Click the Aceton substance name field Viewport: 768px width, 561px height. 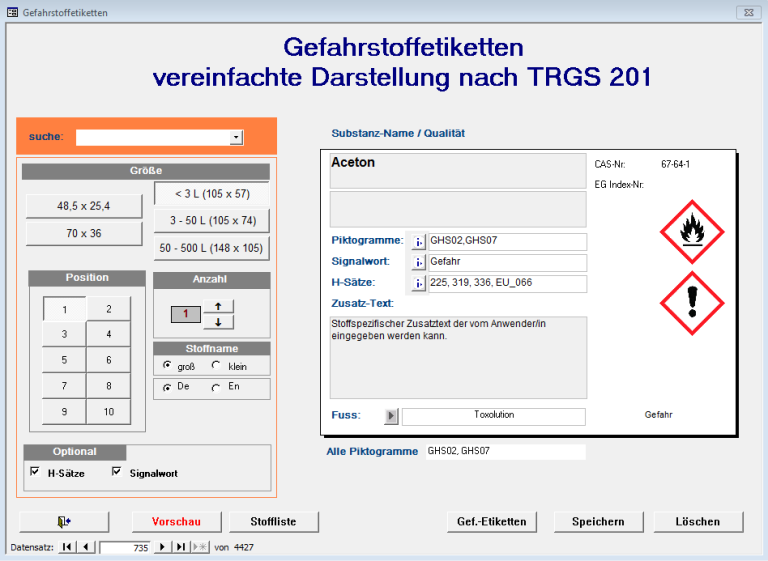pos(458,171)
